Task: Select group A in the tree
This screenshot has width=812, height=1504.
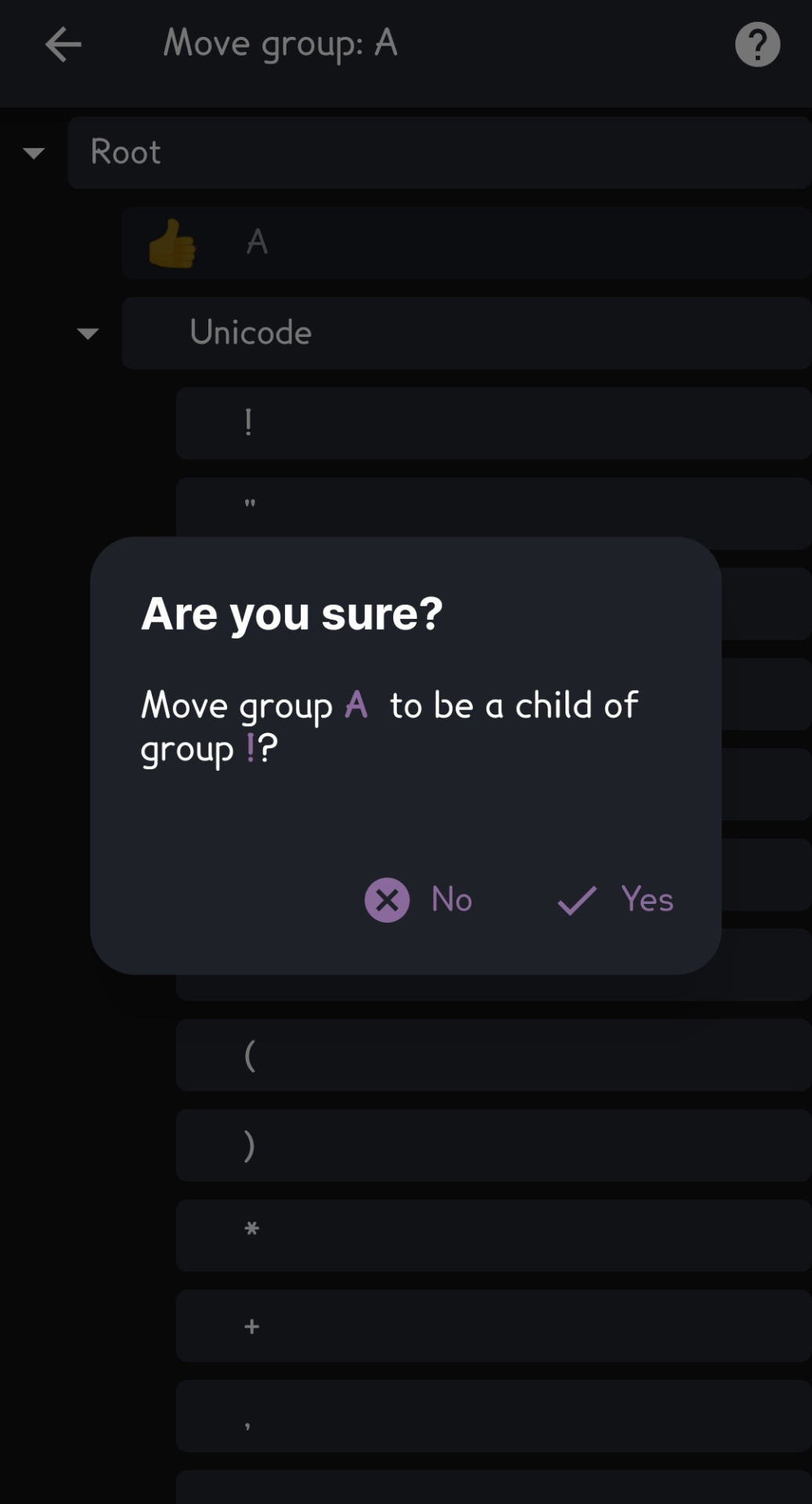Action: [467, 243]
